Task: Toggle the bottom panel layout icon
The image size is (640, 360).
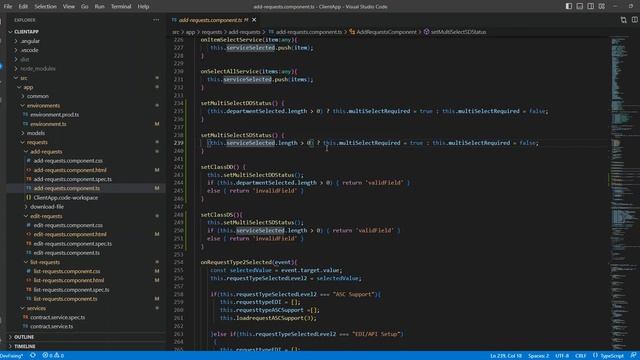Action: (x=580, y=6)
